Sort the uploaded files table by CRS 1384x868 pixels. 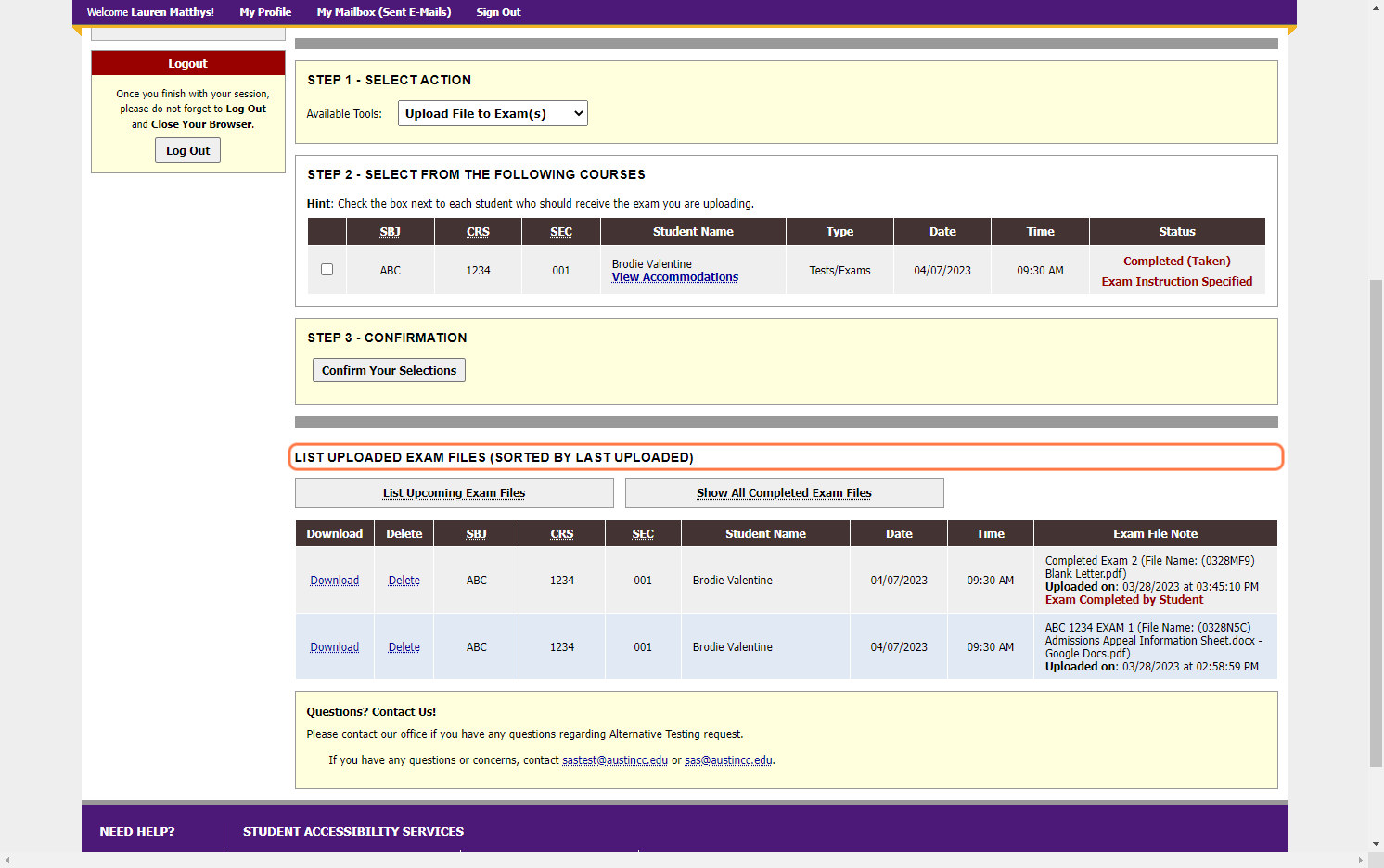point(562,534)
